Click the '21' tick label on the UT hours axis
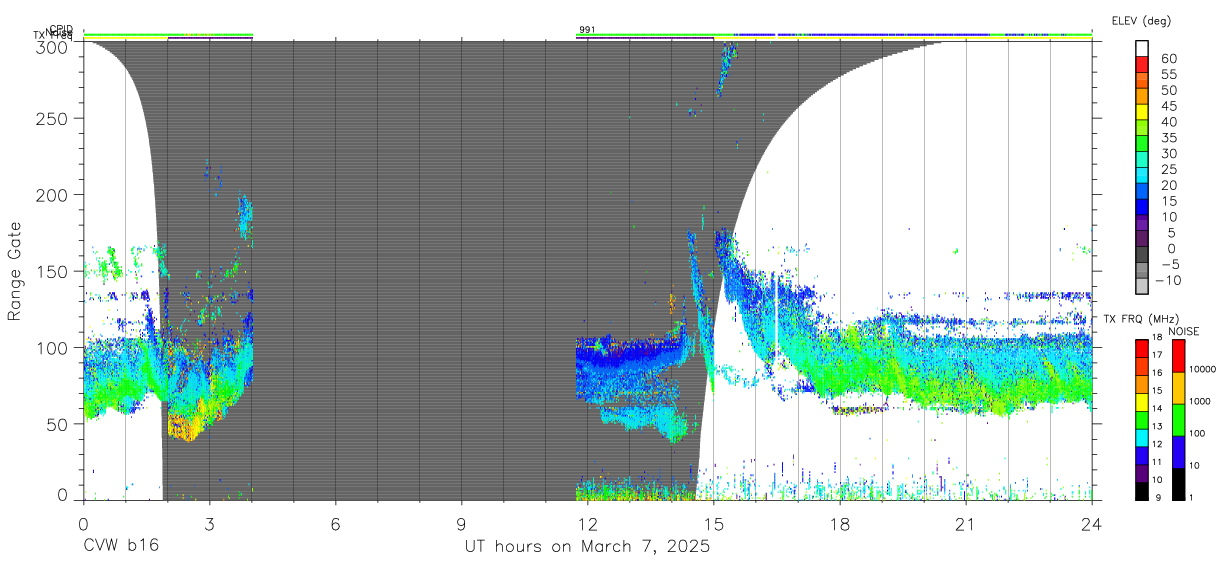Screen dimensions: 1228x567 (966, 523)
